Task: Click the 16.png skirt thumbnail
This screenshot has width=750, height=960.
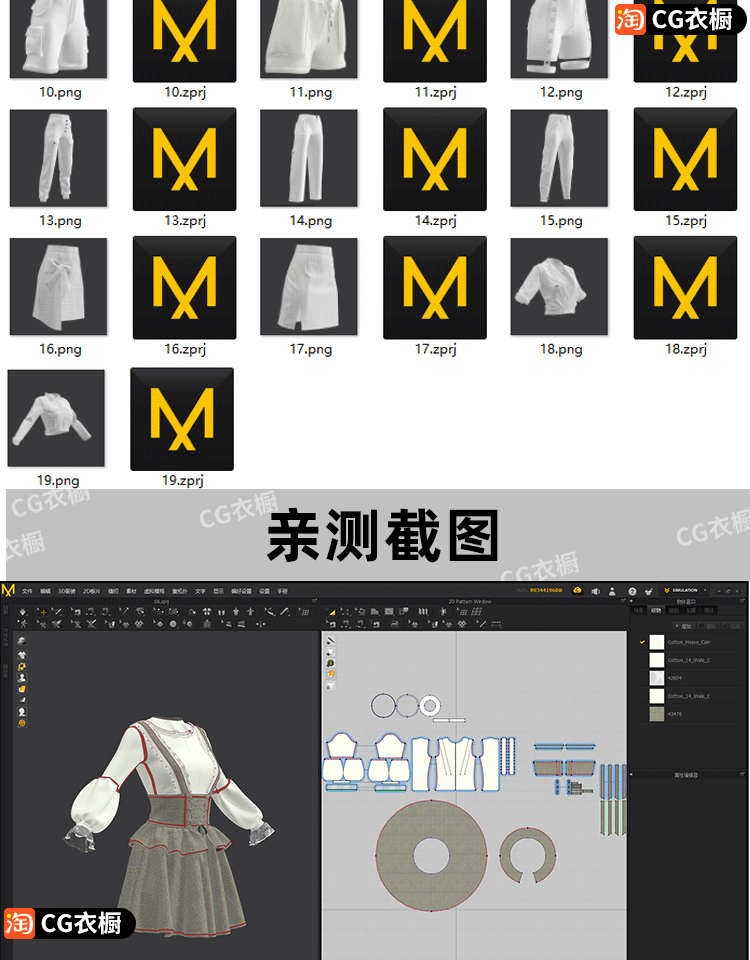Action: coord(59,287)
